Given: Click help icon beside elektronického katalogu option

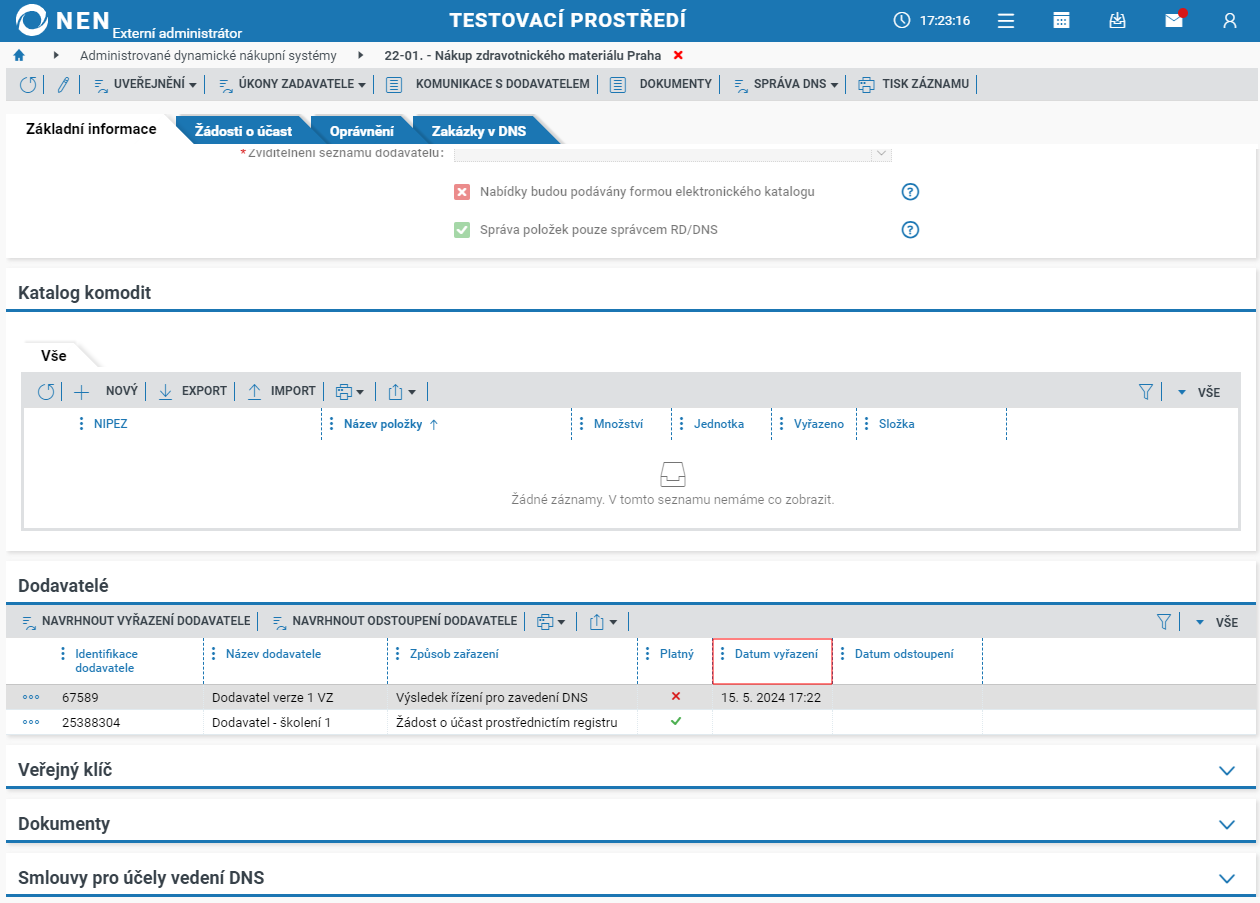Looking at the screenshot, I should (910, 192).
